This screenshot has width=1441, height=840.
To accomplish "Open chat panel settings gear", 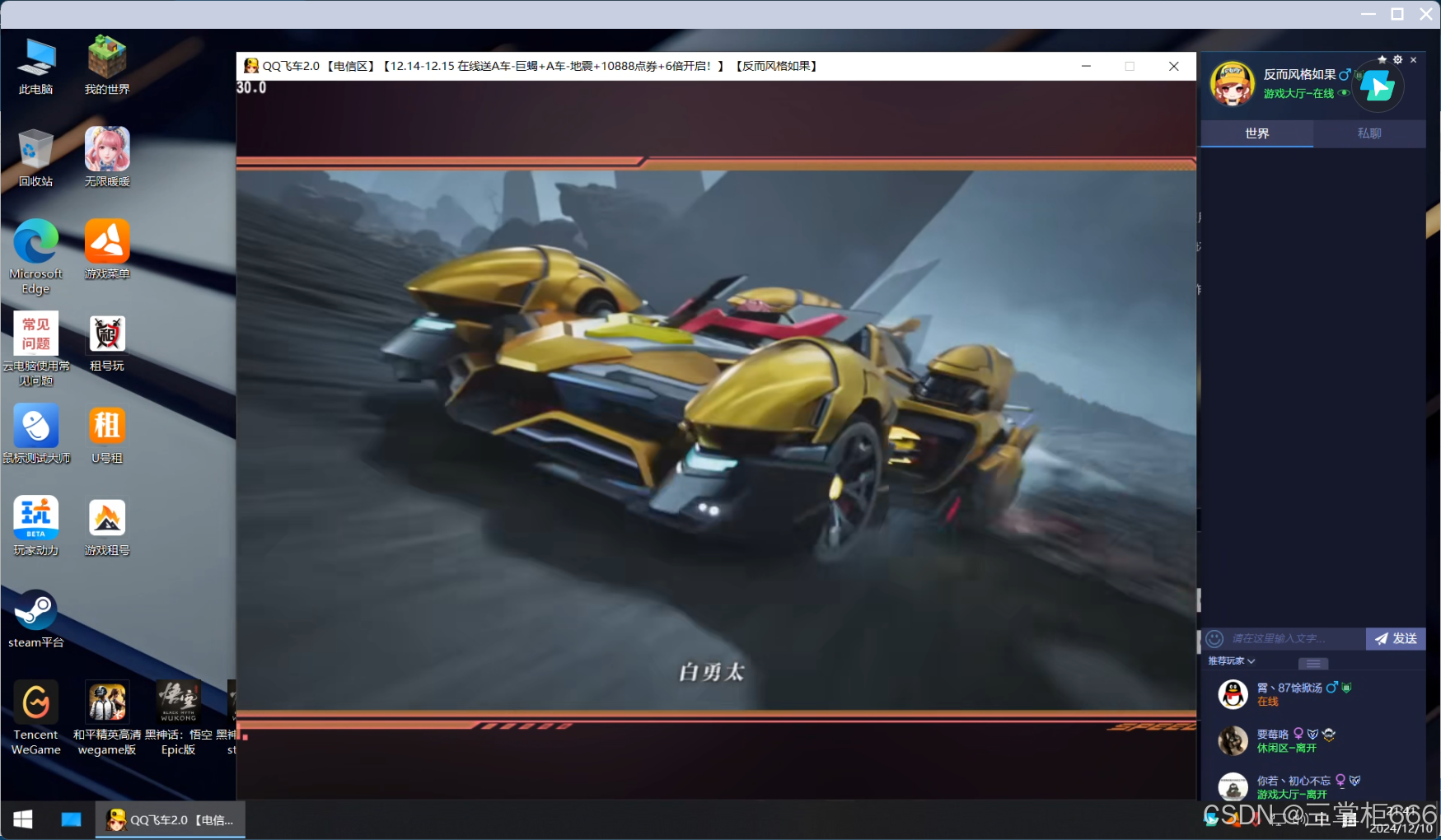I will (x=1397, y=60).
